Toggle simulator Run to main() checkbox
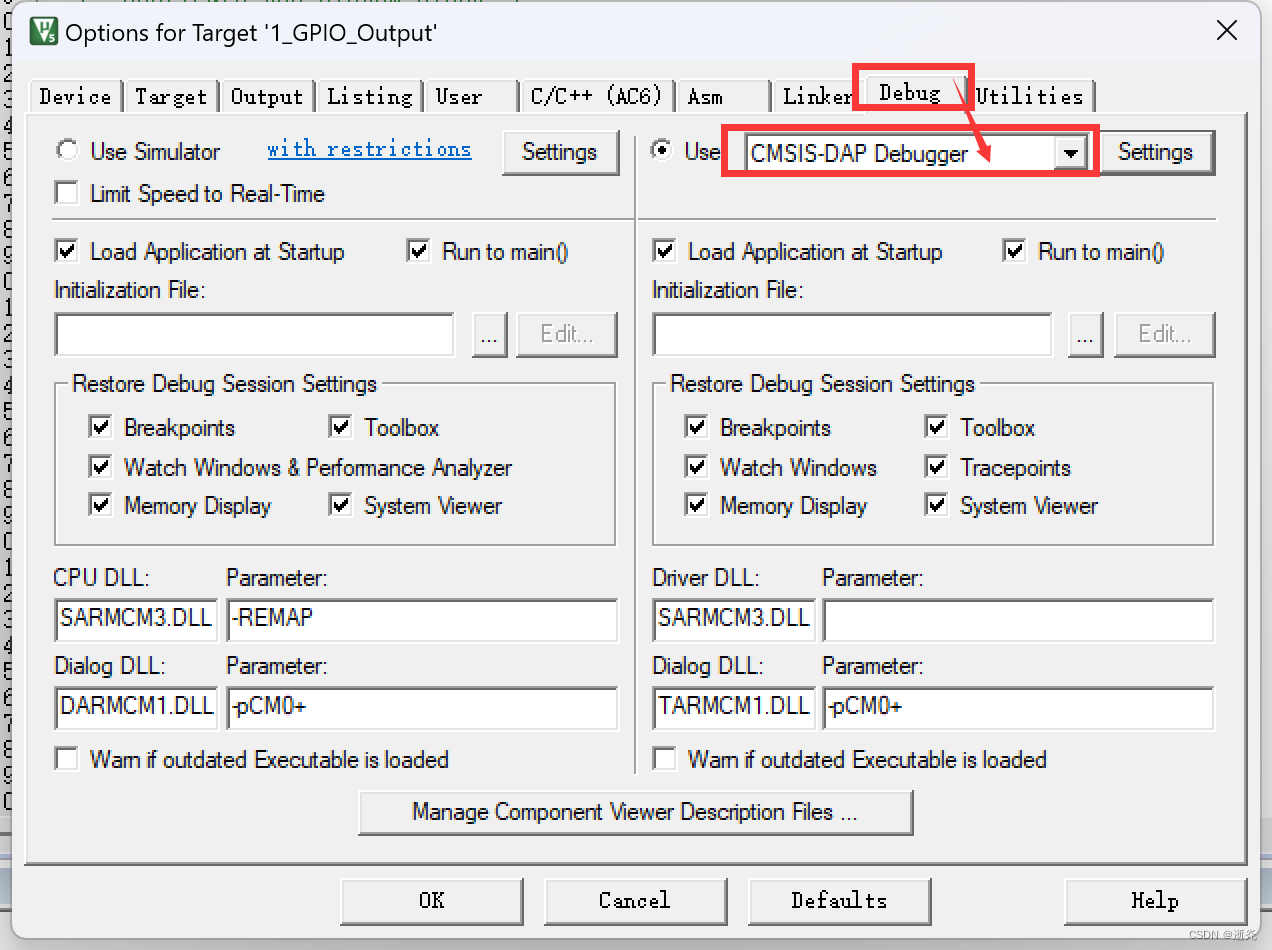 (419, 251)
